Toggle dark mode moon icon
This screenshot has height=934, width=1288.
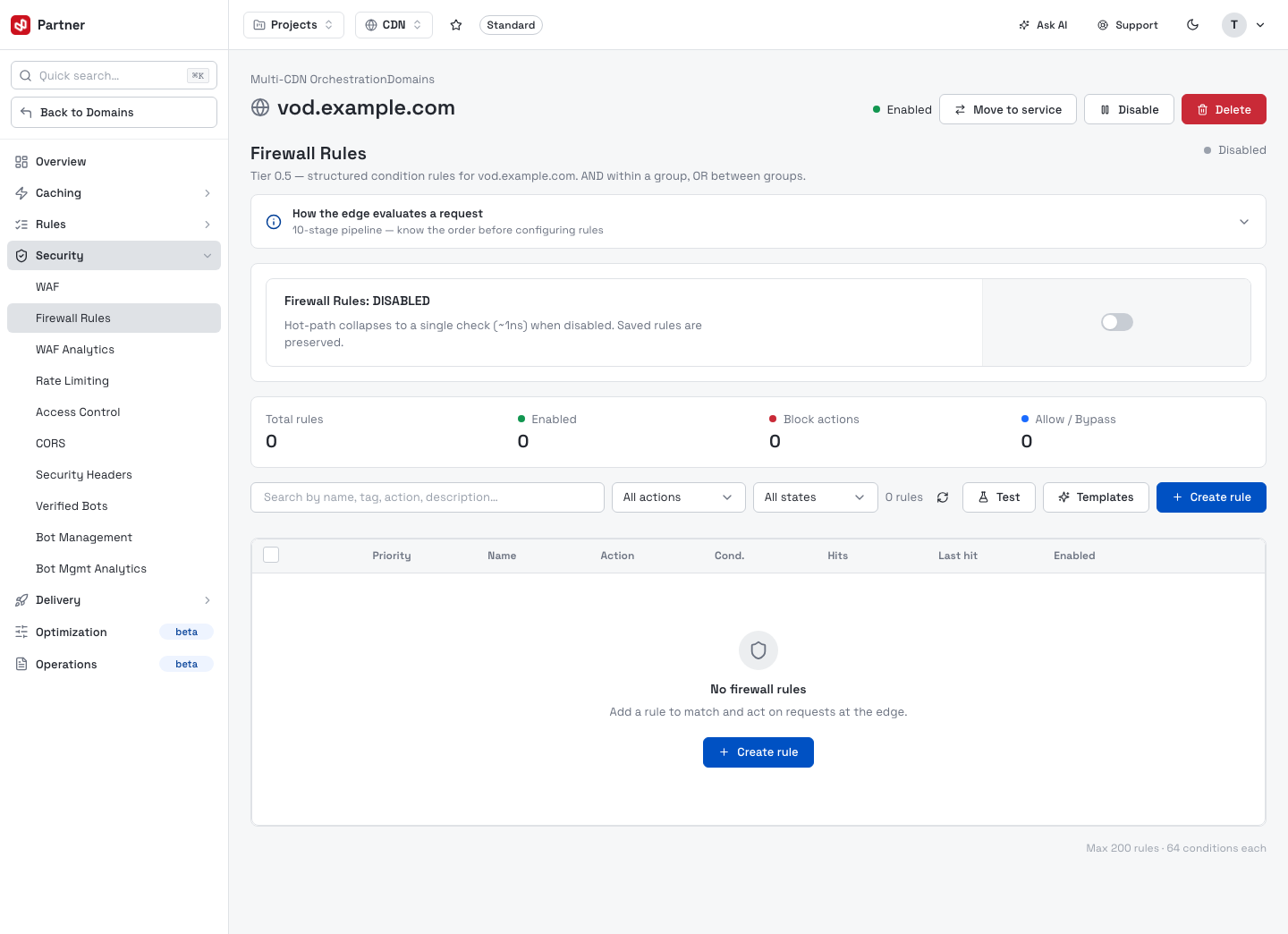pyautogui.click(x=1192, y=25)
